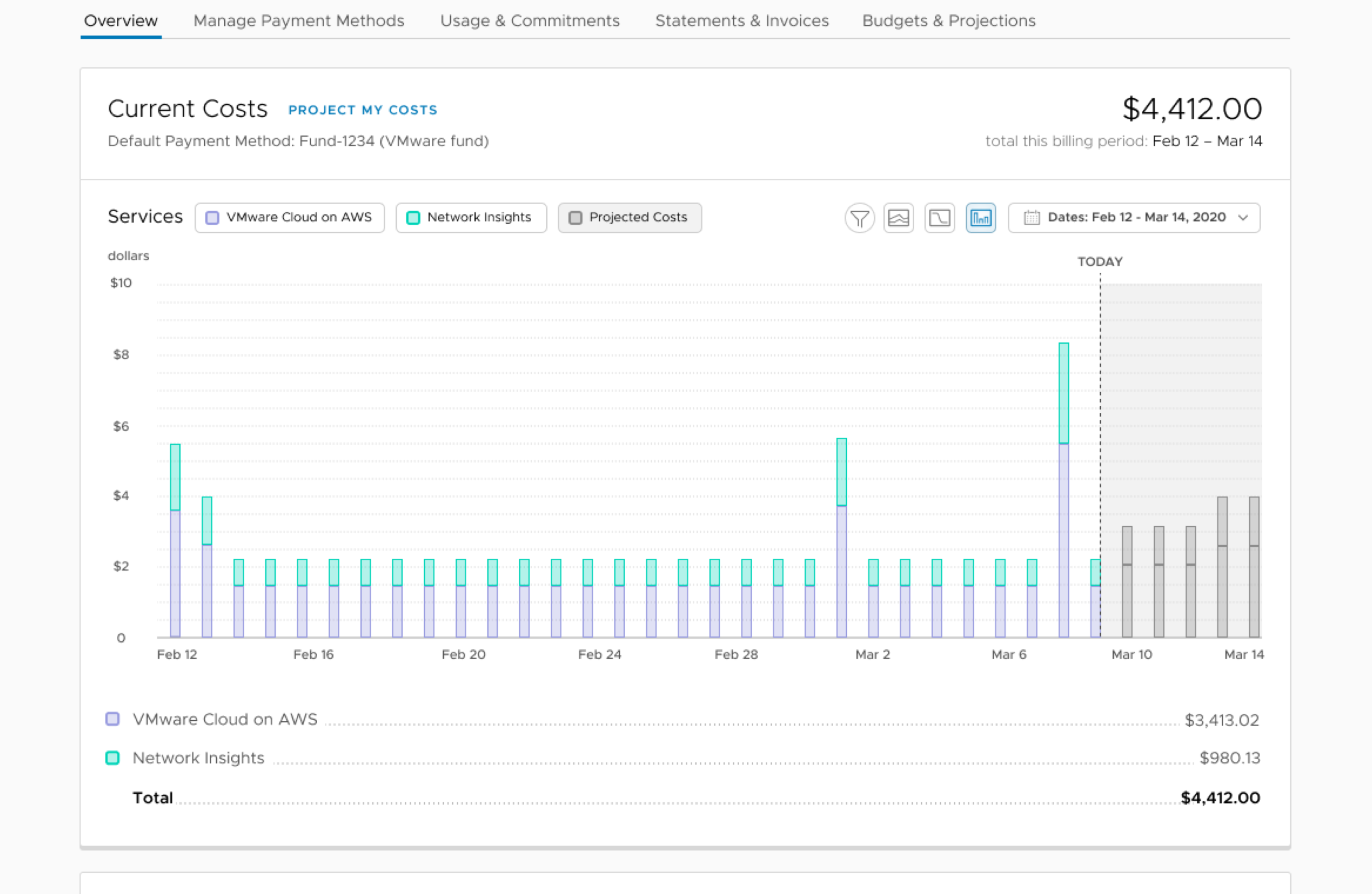The image size is (1372, 894).
Task: Switch to Budgets & Projections tab
Action: pyautogui.click(x=949, y=21)
